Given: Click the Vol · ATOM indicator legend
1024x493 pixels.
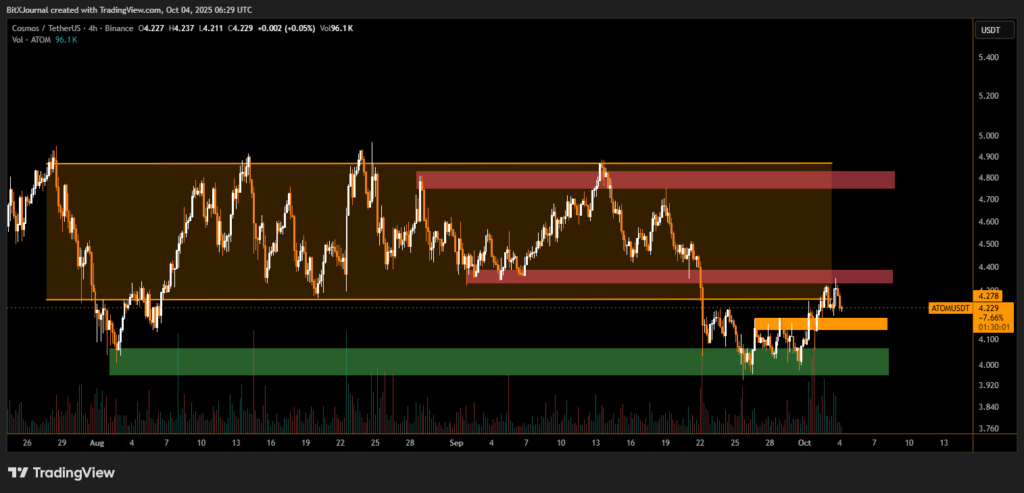Looking at the screenshot, I should pyautogui.click(x=37, y=40).
